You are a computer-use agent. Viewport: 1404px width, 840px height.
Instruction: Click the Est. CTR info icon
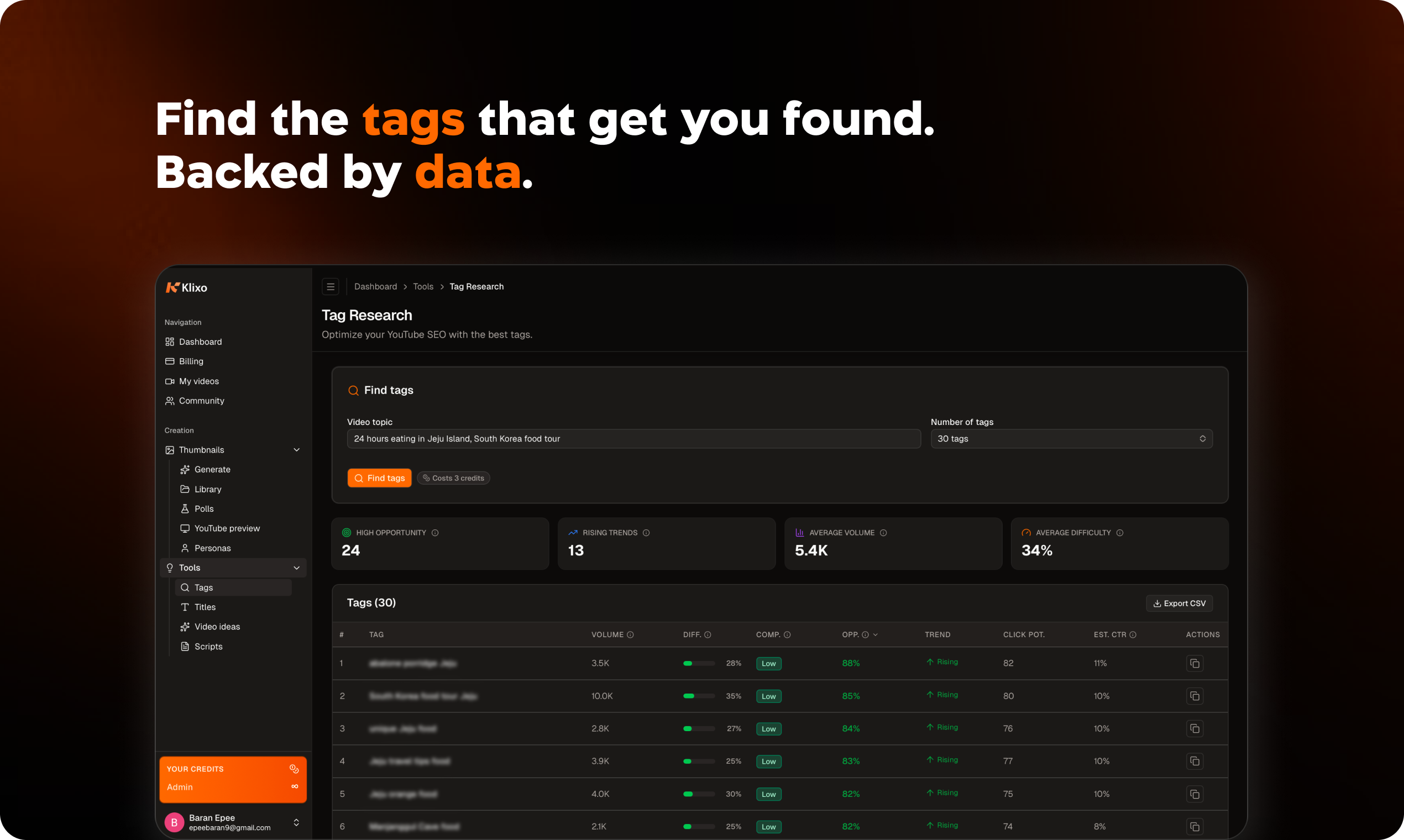pos(1132,634)
